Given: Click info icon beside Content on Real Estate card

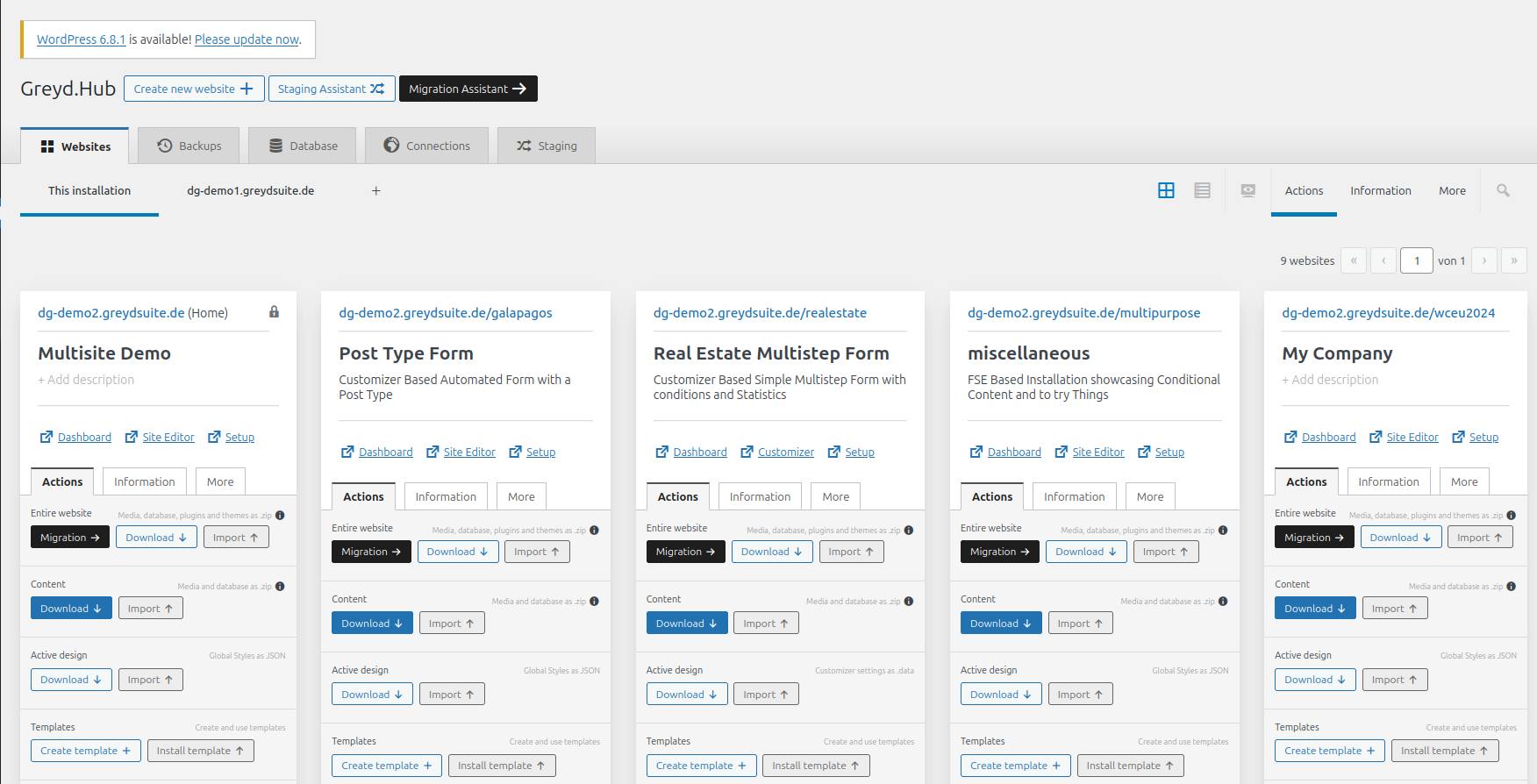Looking at the screenshot, I should pyautogui.click(x=909, y=602).
